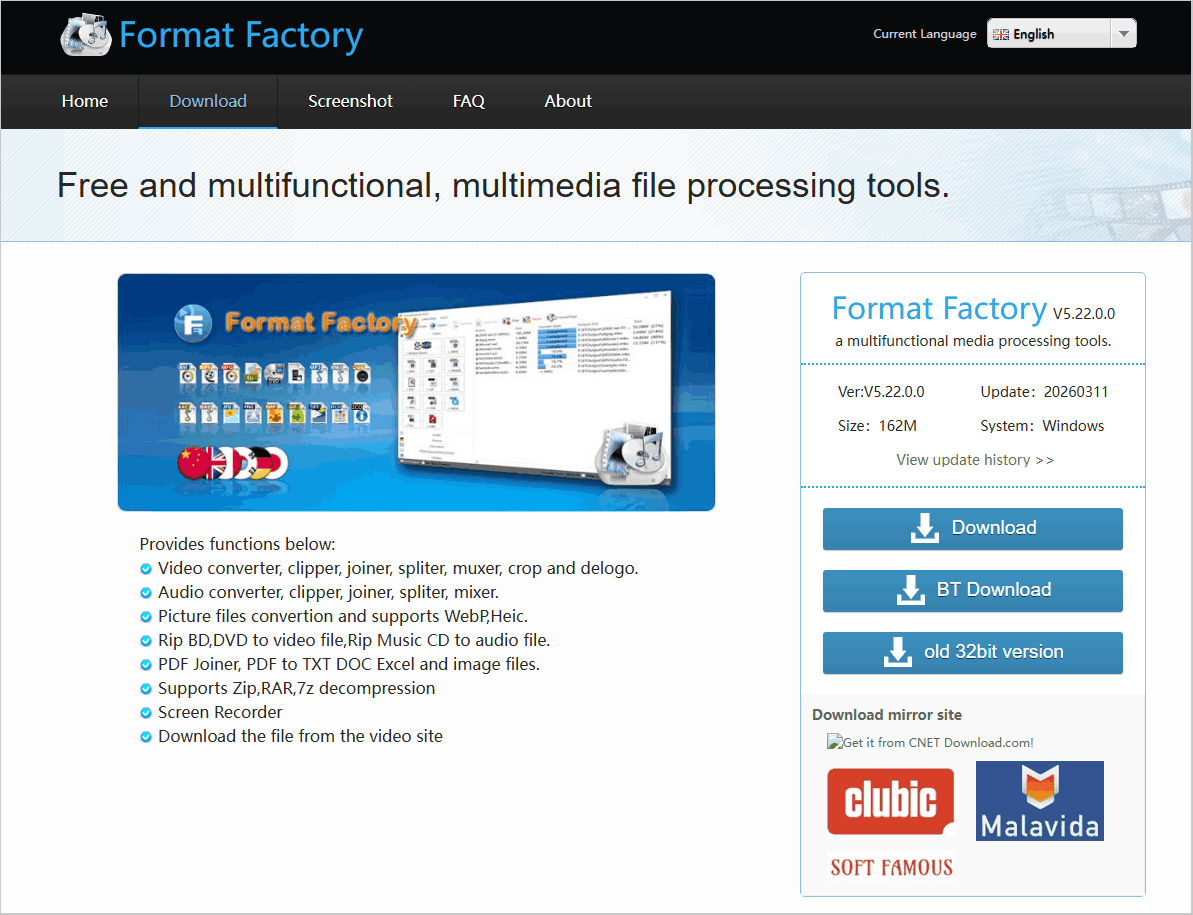Click the Free and multifunctional headline text
This screenshot has height=915, width=1193.
(504, 186)
